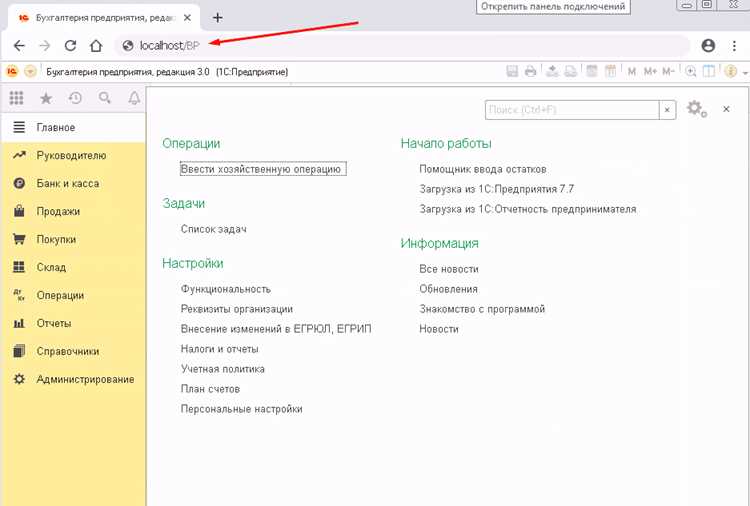Open navigation settings gear icon
This screenshot has width=750, height=506.
[696, 109]
